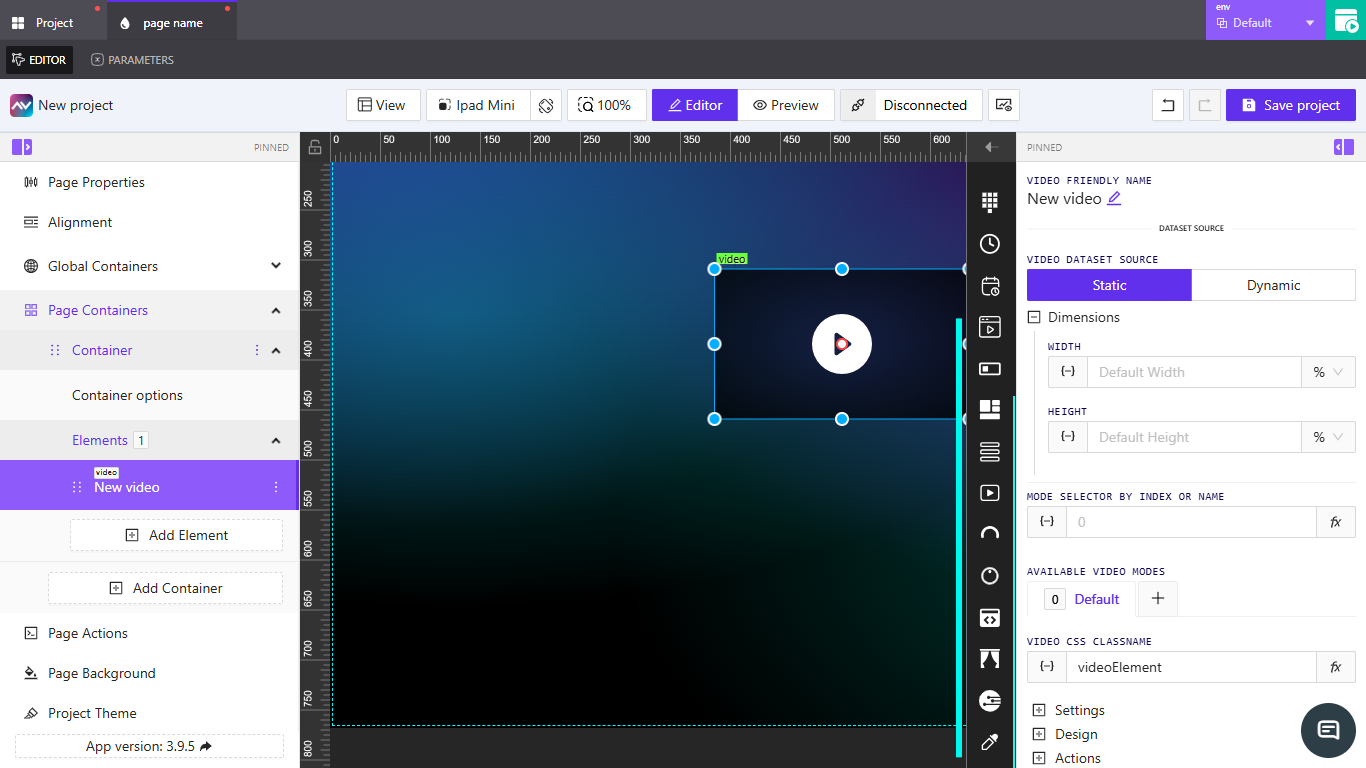This screenshot has width=1366, height=768.
Task: Open the image element icon
Action: pyautogui.click(x=989, y=368)
